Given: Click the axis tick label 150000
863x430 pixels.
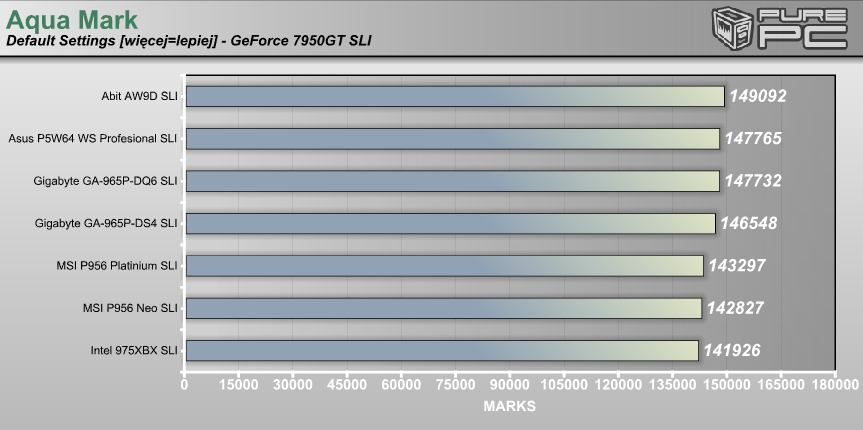Looking at the screenshot, I should click(726, 384).
